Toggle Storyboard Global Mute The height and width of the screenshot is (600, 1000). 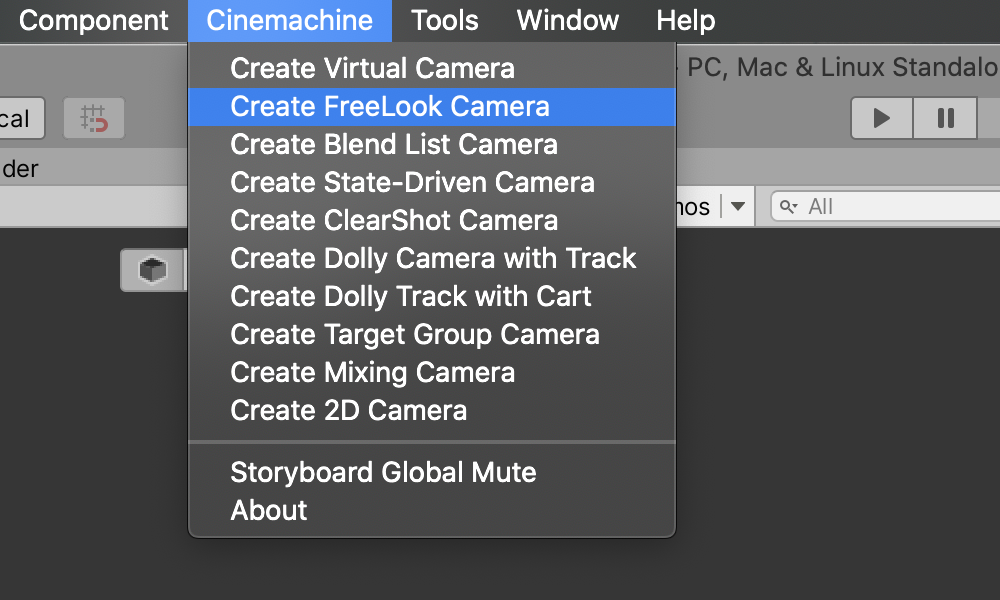coord(383,472)
